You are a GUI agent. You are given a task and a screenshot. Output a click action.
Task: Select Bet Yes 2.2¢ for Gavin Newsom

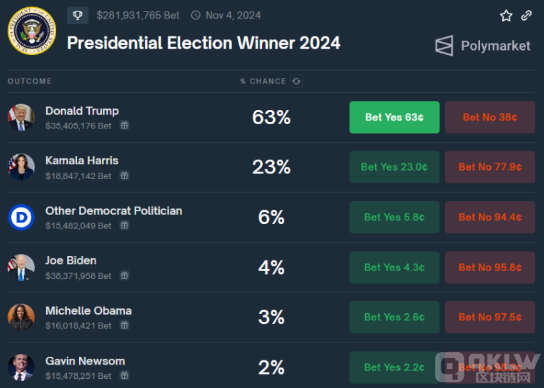pos(394,368)
